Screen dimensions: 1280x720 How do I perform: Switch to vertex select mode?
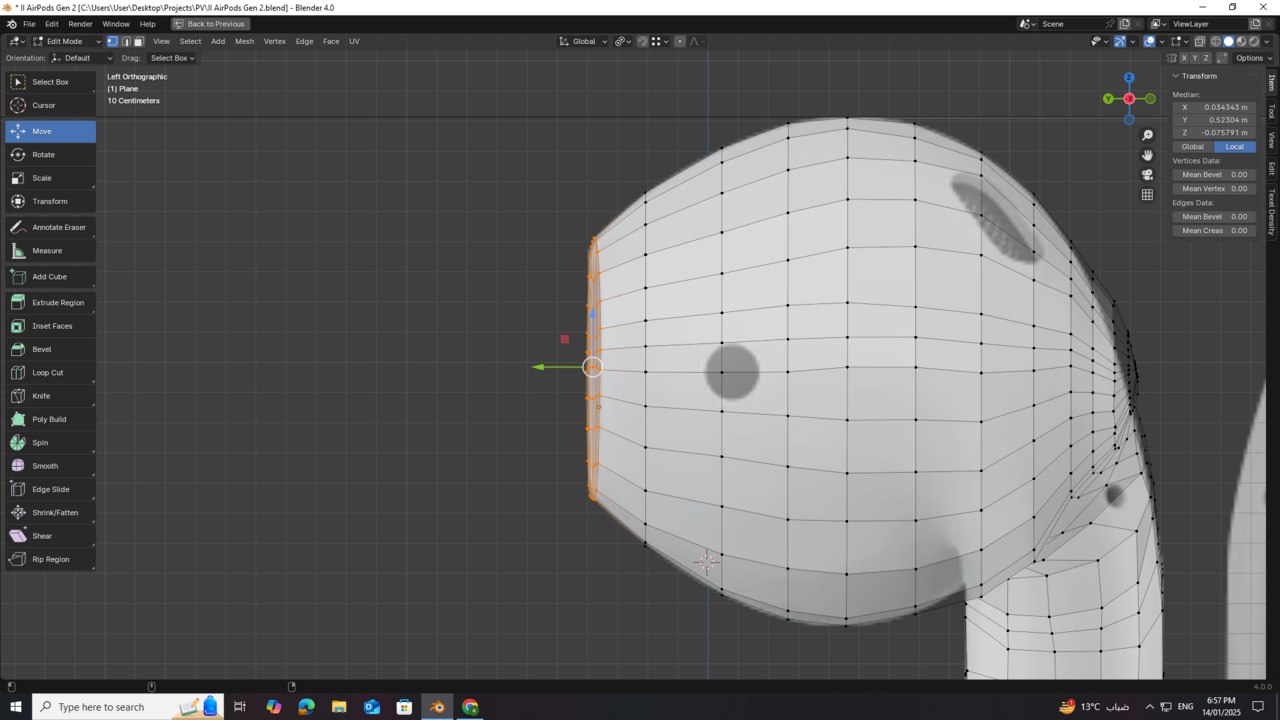[112, 41]
